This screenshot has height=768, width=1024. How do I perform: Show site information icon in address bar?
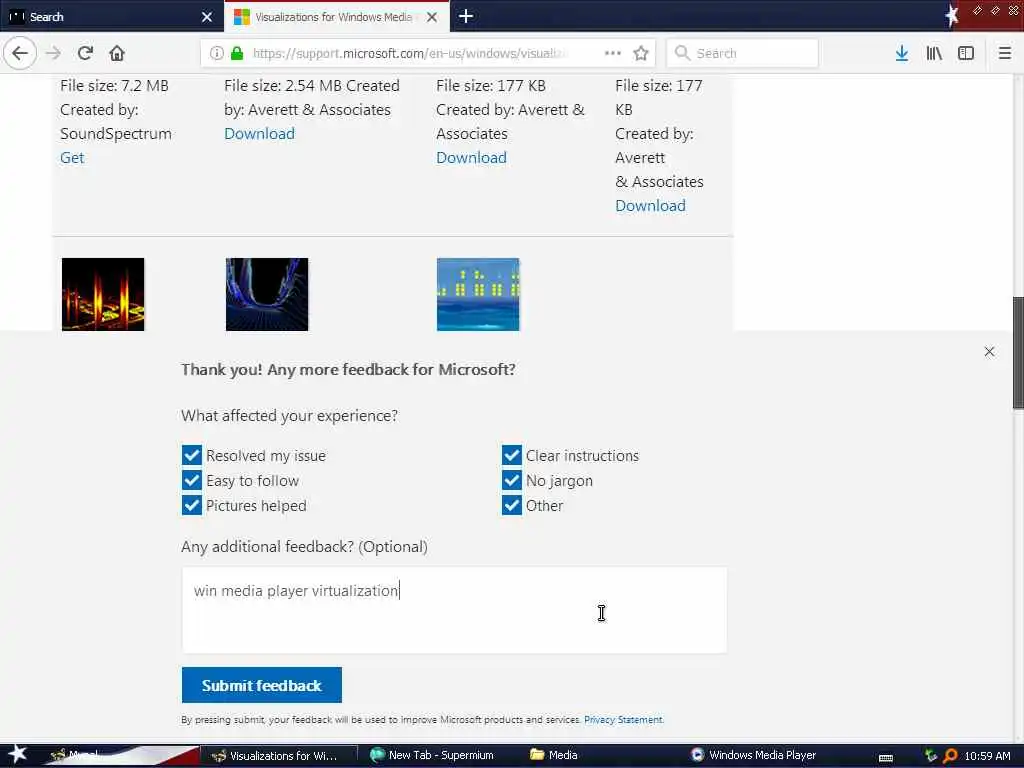(x=217, y=53)
